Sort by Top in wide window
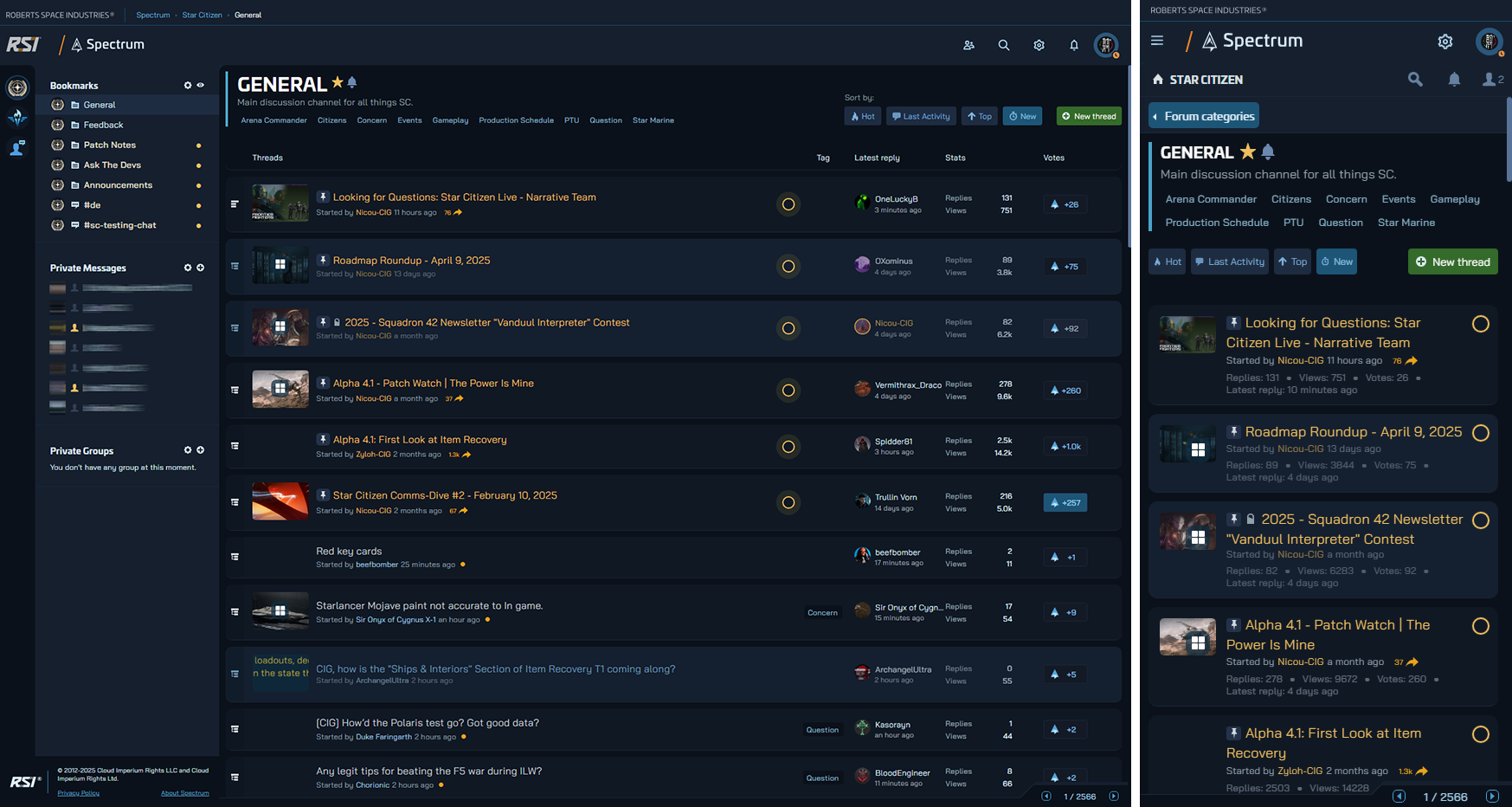The width and height of the screenshot is (1512, 807). (x=980, y=116)
